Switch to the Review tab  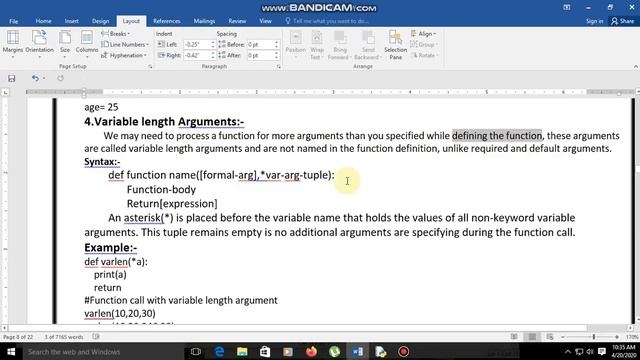point(237,21)
